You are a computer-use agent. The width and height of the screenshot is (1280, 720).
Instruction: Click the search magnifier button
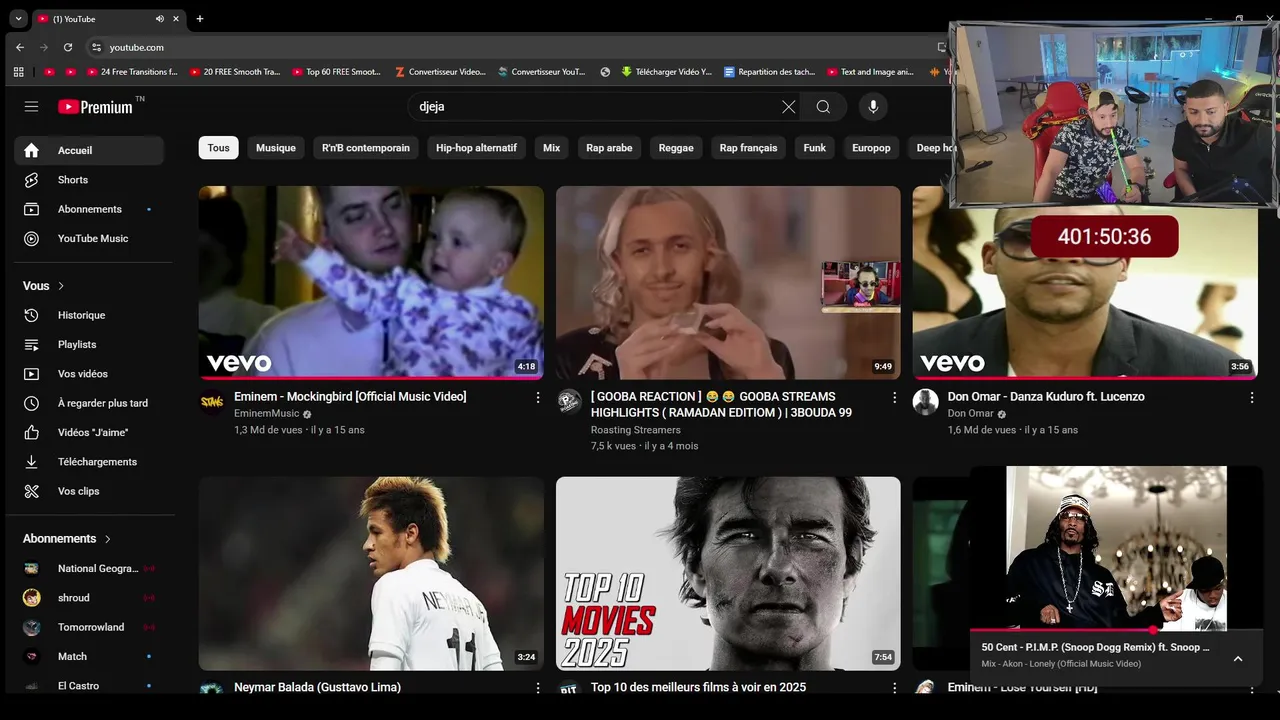tap(823, 107)
